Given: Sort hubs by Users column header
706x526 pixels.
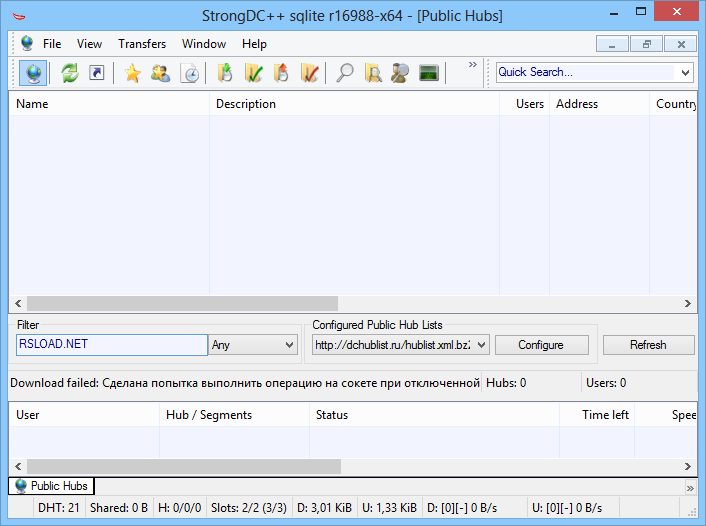Looking at the screenshot, I should [525, 104].
